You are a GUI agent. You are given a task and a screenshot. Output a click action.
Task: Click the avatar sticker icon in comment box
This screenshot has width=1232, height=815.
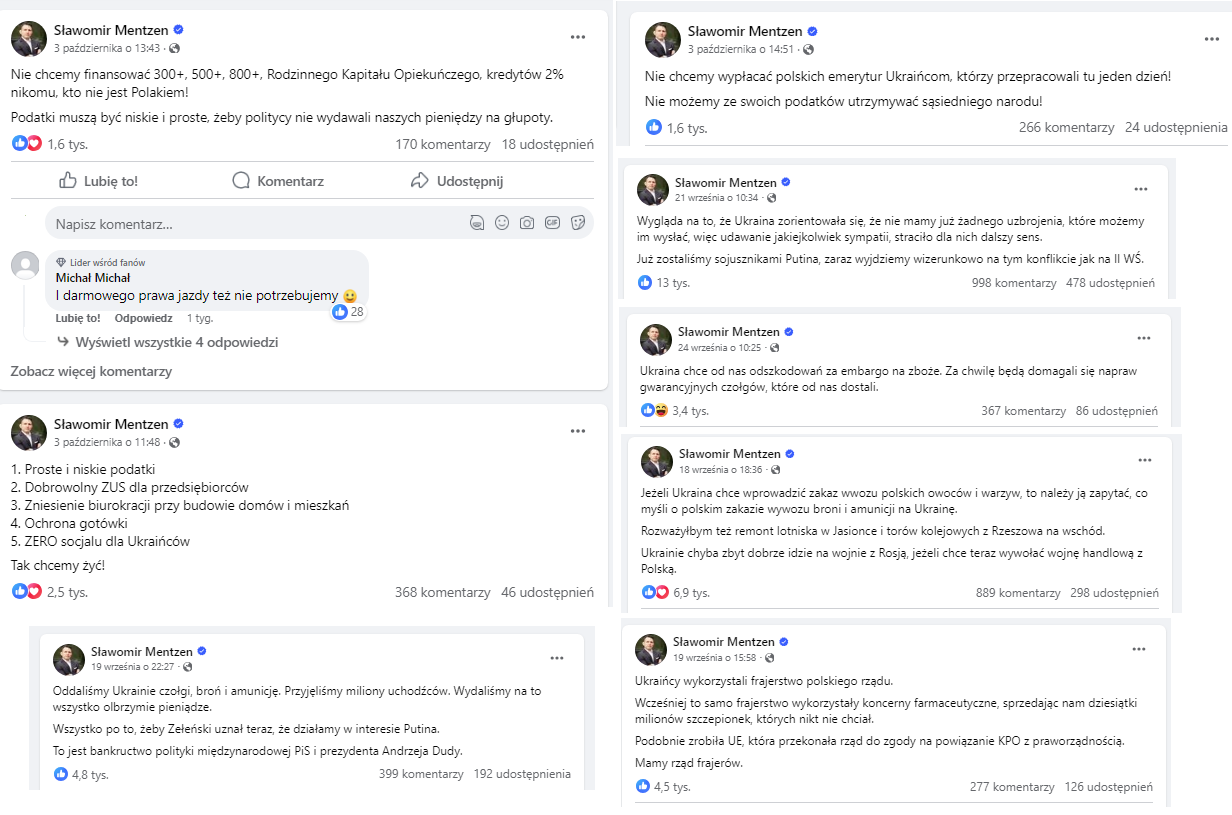point(477,223)
